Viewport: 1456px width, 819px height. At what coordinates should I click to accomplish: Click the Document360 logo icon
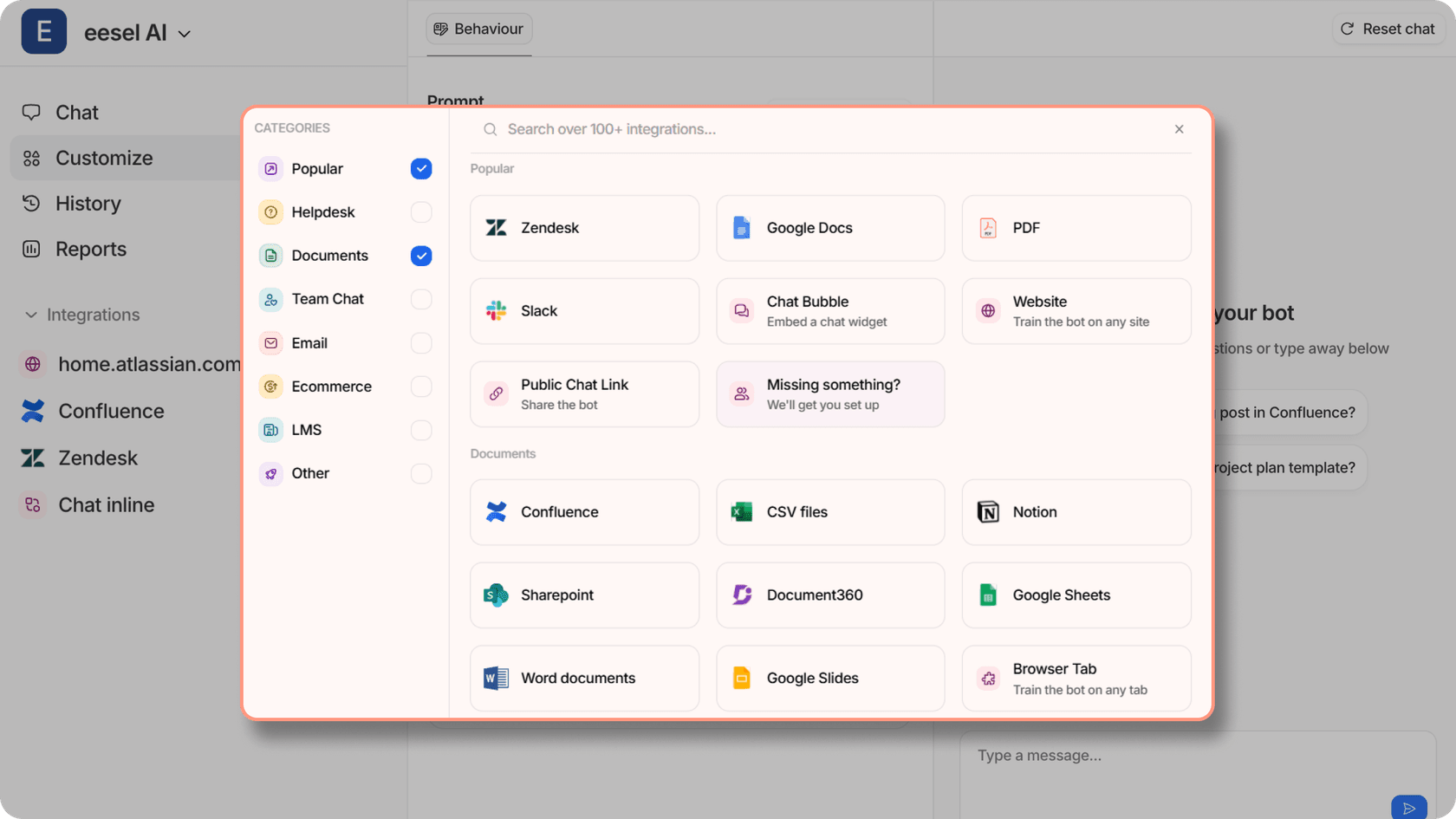[x=742, y=595]
